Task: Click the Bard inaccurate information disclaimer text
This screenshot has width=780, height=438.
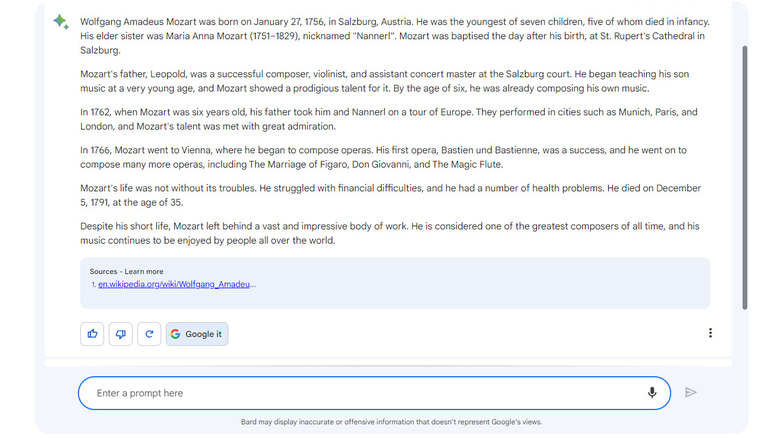Action: coord(391,422)
